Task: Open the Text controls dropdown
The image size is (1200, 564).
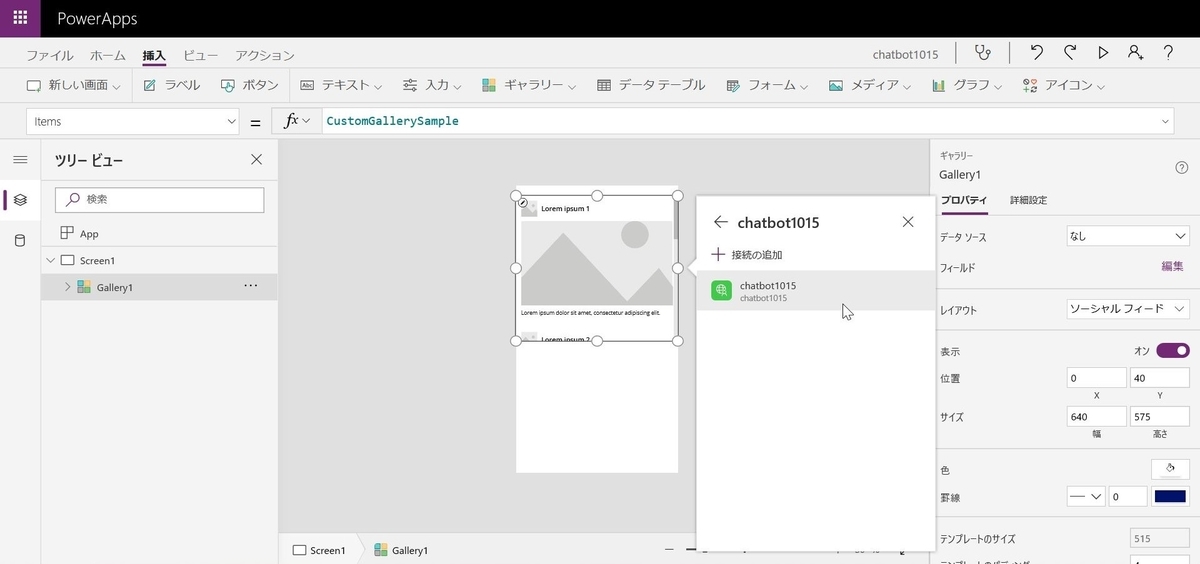Action: [x=341, y=86]
